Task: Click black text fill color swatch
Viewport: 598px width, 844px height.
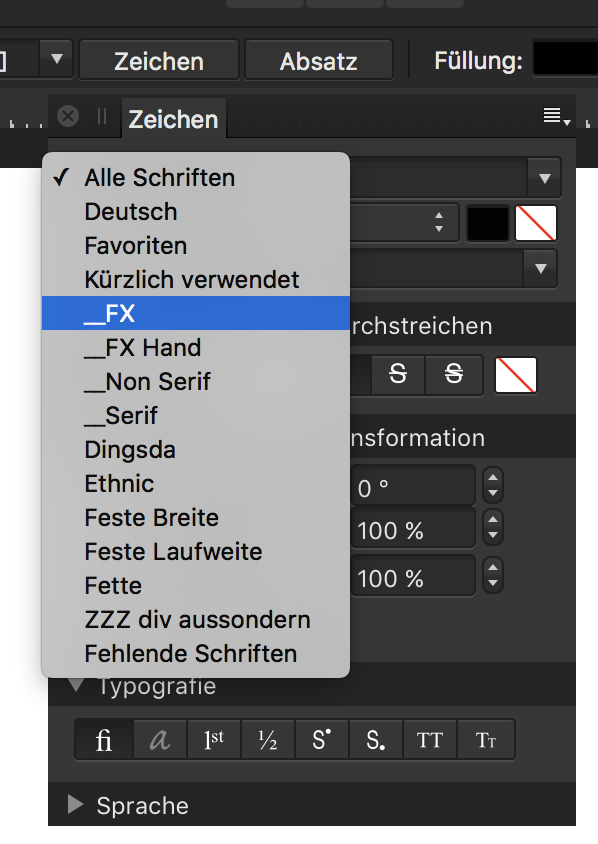Action: (x=488, y=223)
